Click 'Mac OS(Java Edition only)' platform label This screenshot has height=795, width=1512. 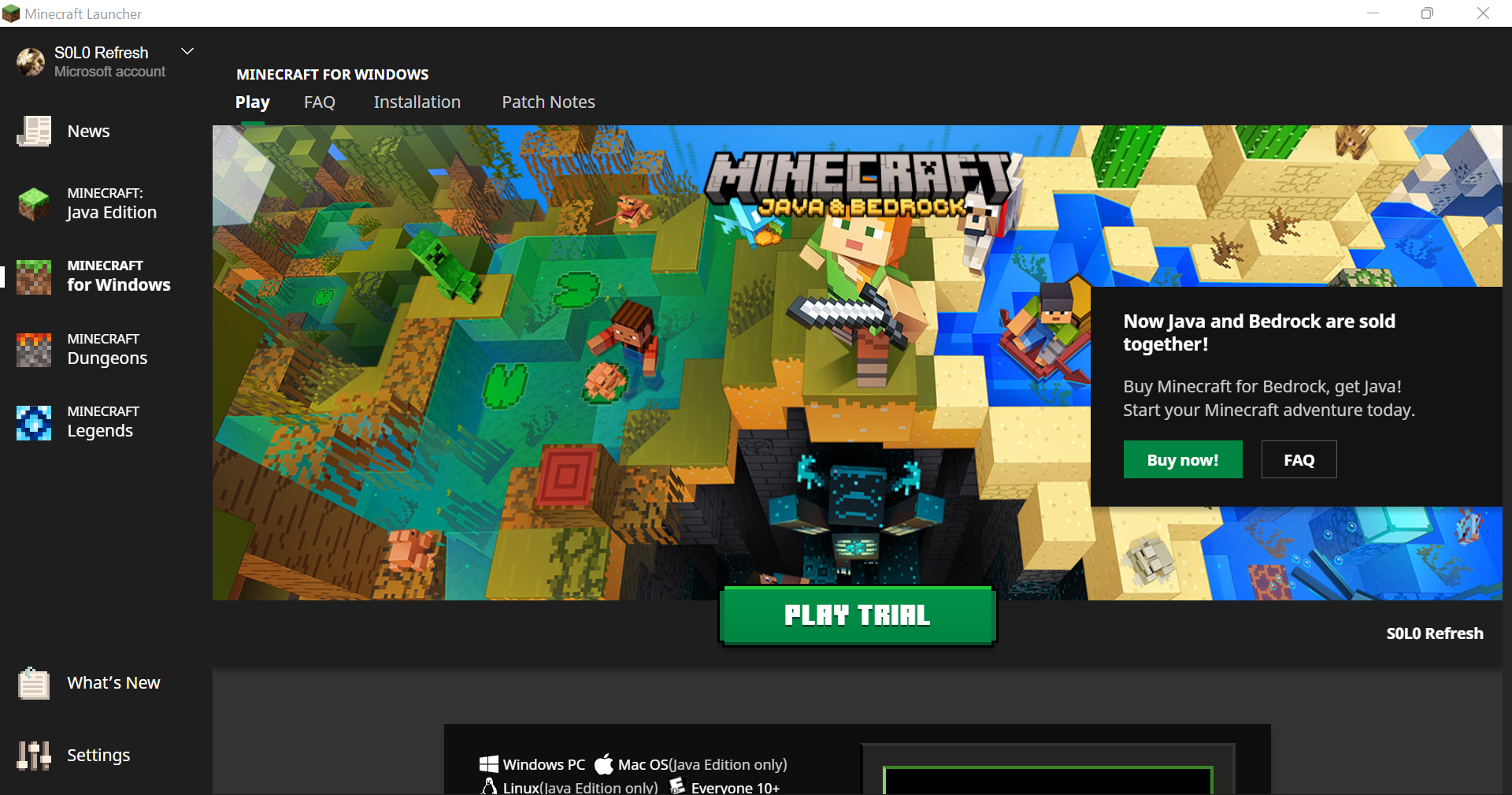[x=702, y=764]
